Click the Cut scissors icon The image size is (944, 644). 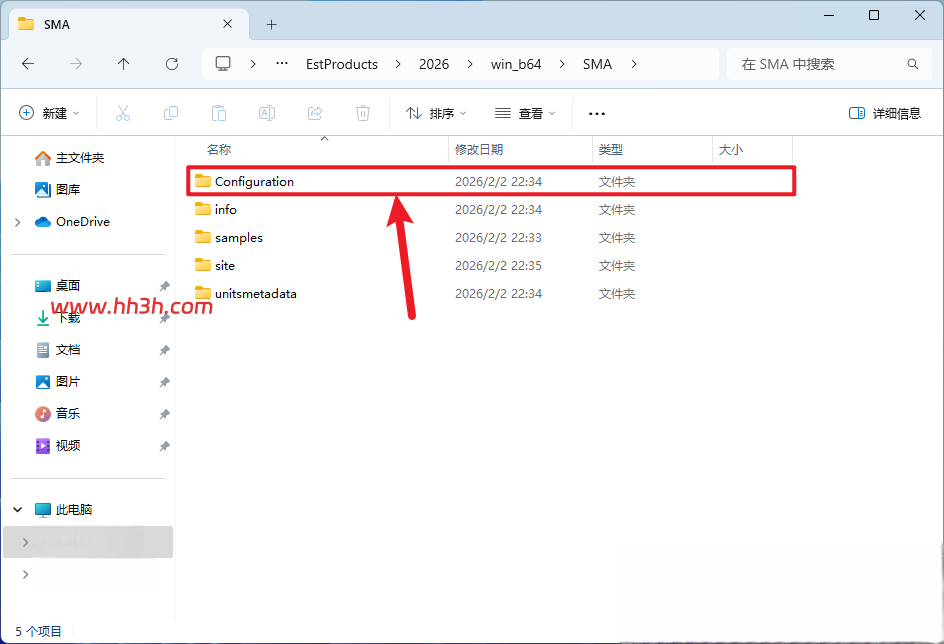(x=123, y=113)
